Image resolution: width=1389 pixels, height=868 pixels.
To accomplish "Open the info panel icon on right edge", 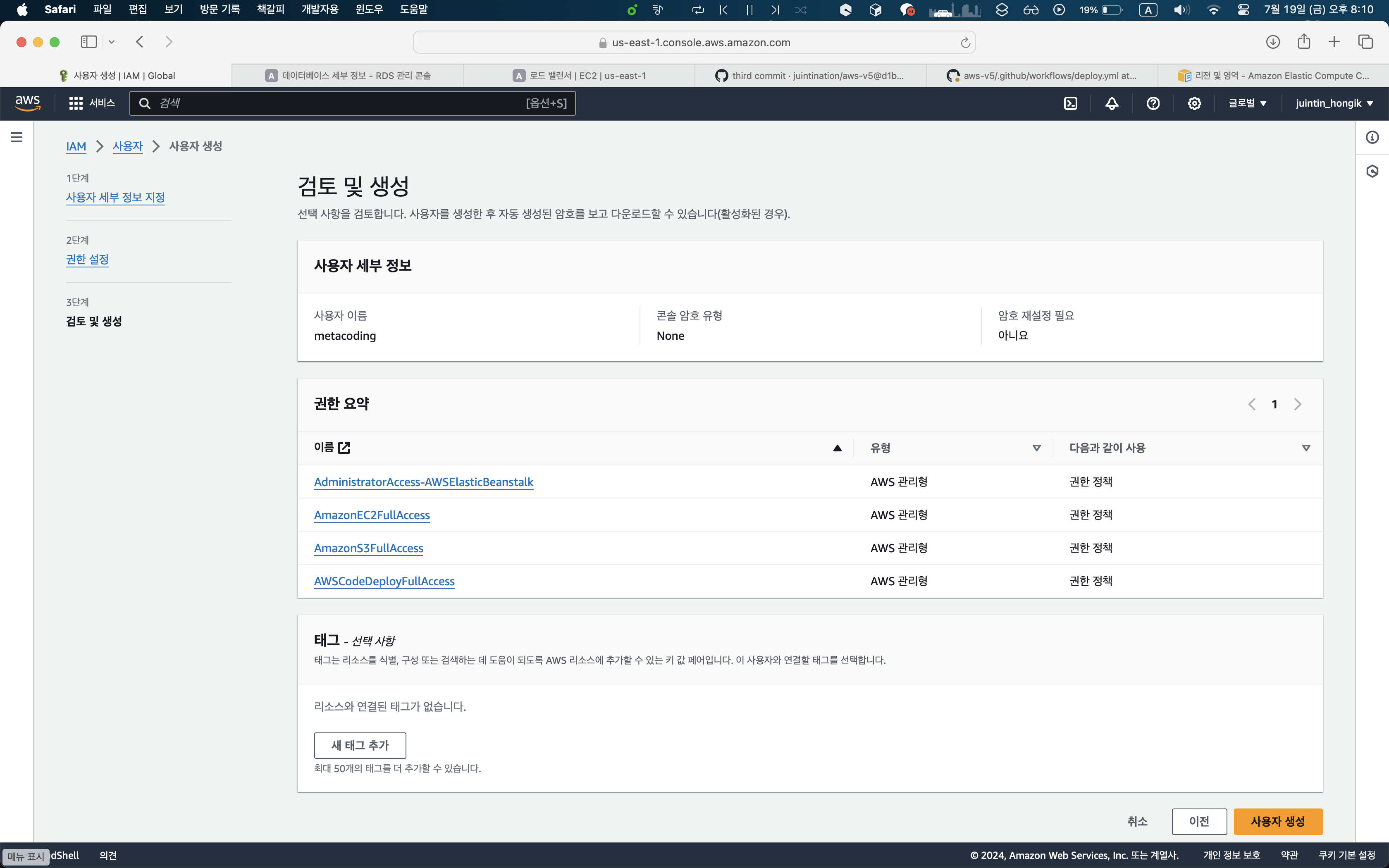I will click(x=1372, y=137).
